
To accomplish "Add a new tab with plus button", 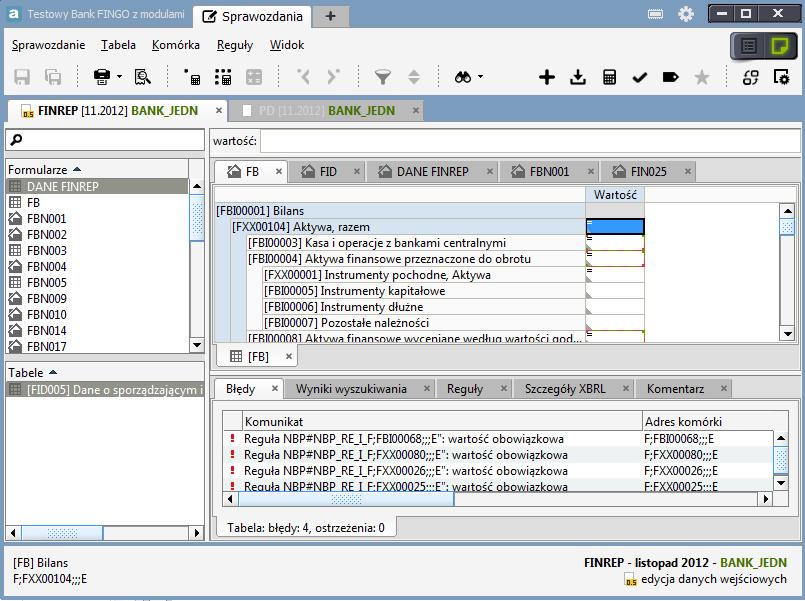I will click(x=331, y=16).
